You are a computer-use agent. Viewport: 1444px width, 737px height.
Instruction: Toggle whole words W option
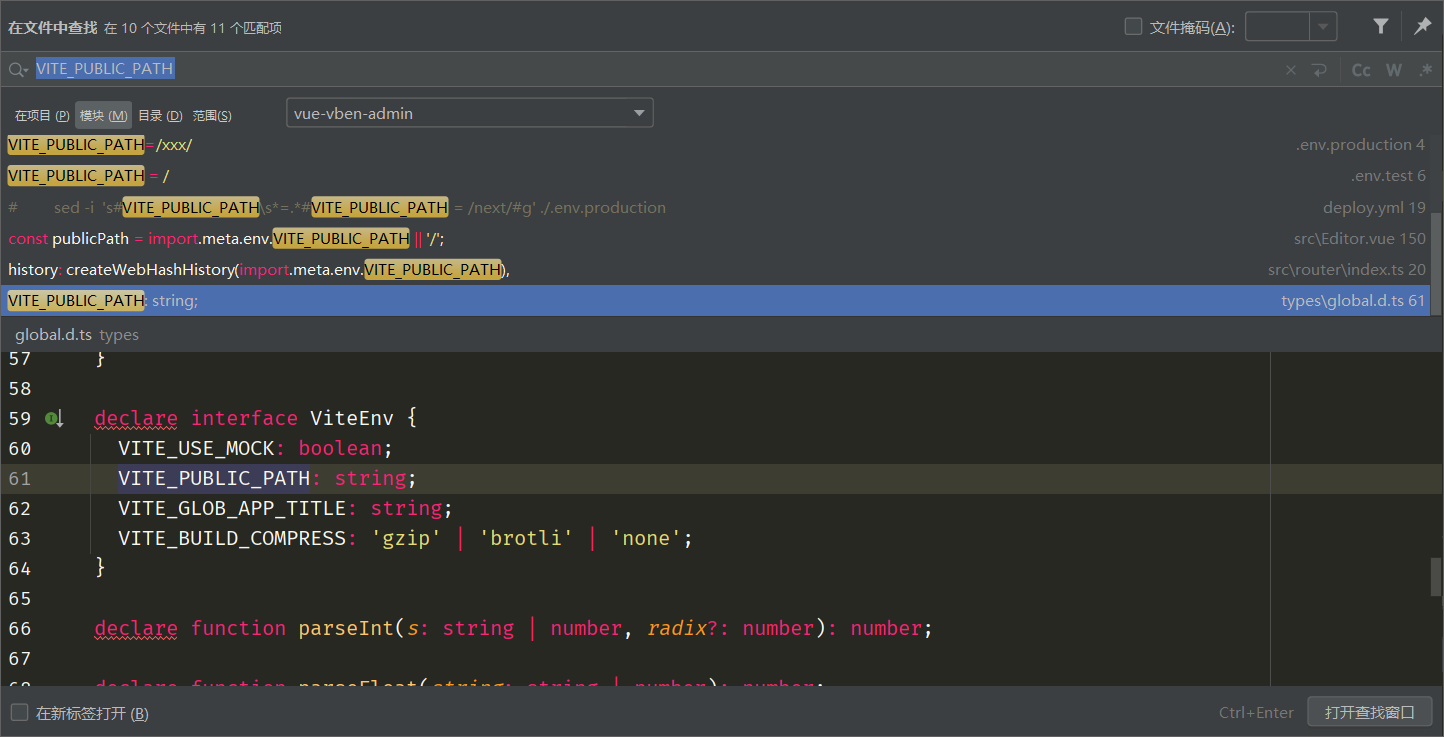1394,70
